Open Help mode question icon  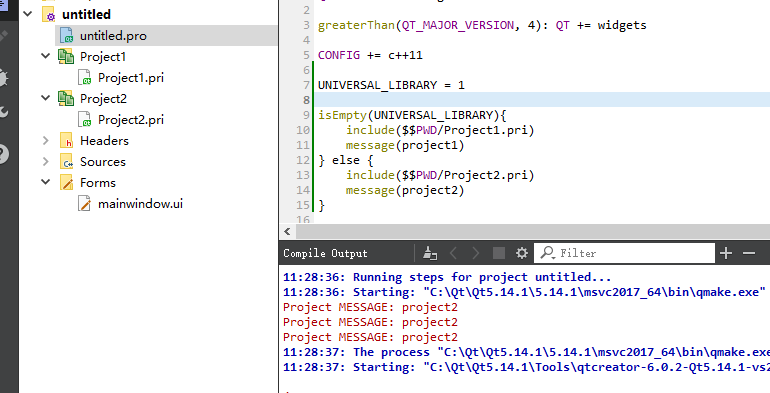point(4,154)
